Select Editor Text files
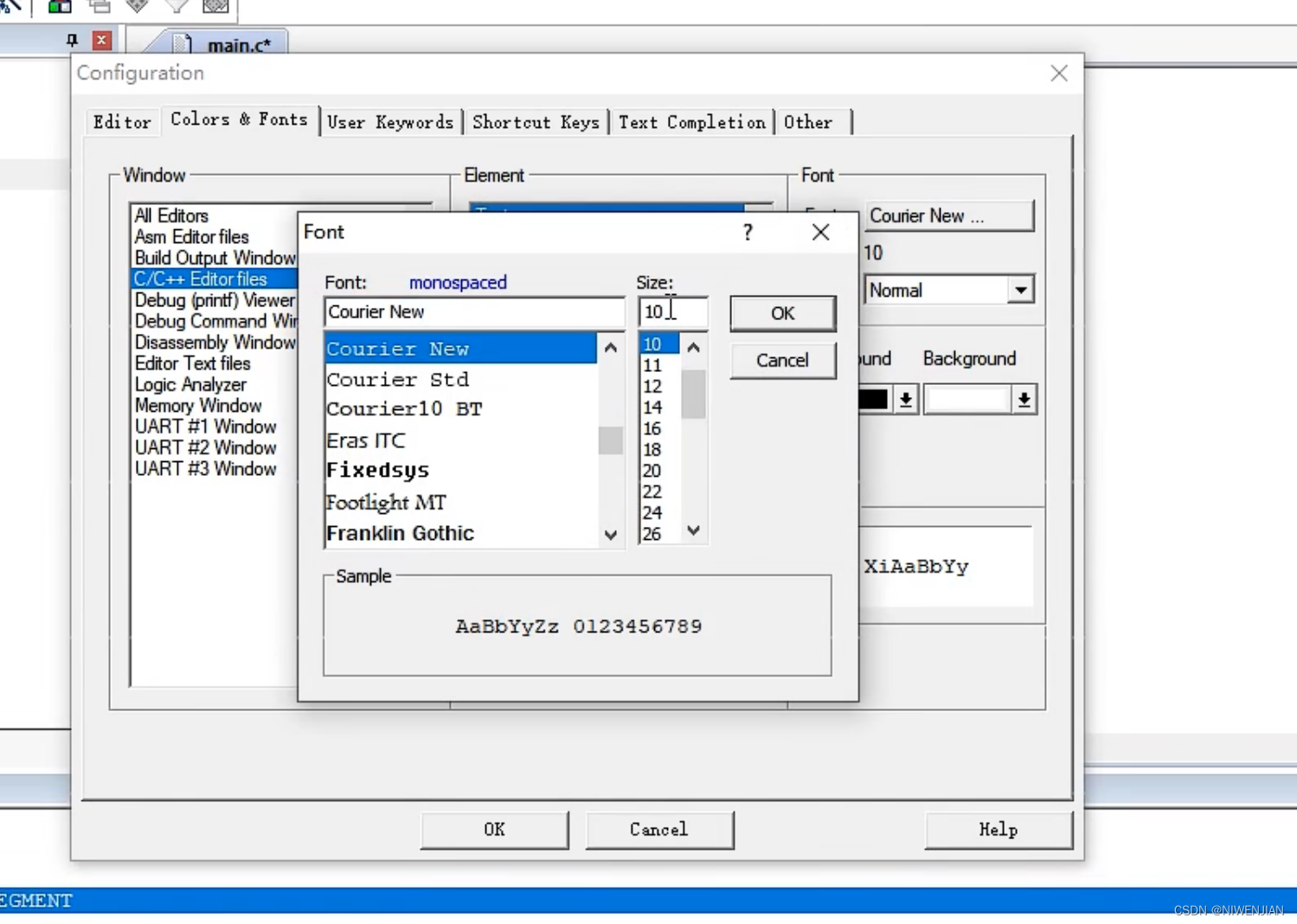Screen dimensions: 1297x924 pyautogui.click(x=192, y=363)
